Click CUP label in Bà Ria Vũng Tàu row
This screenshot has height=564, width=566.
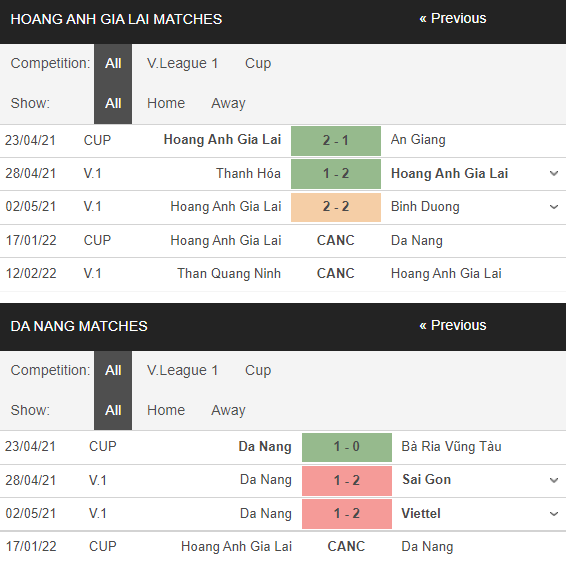point(103,447)
